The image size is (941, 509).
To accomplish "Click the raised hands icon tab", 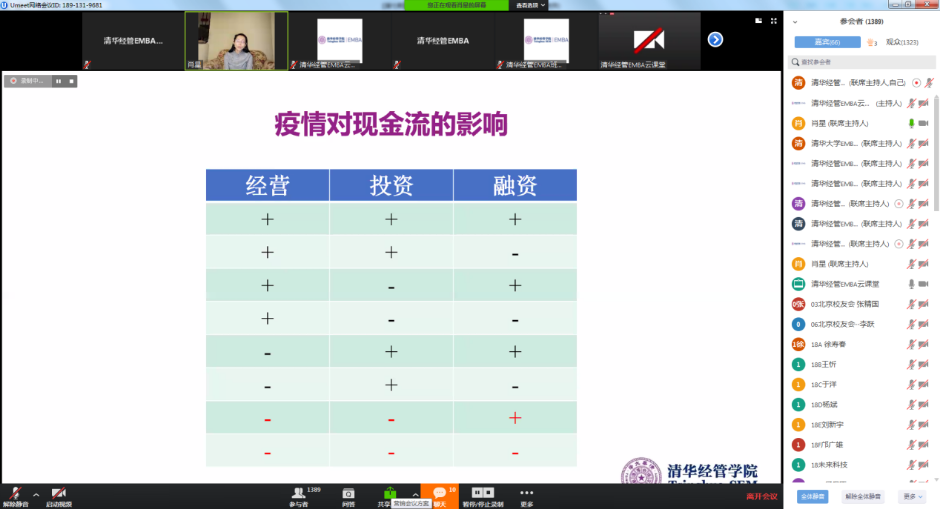I will tap(871, 42).
